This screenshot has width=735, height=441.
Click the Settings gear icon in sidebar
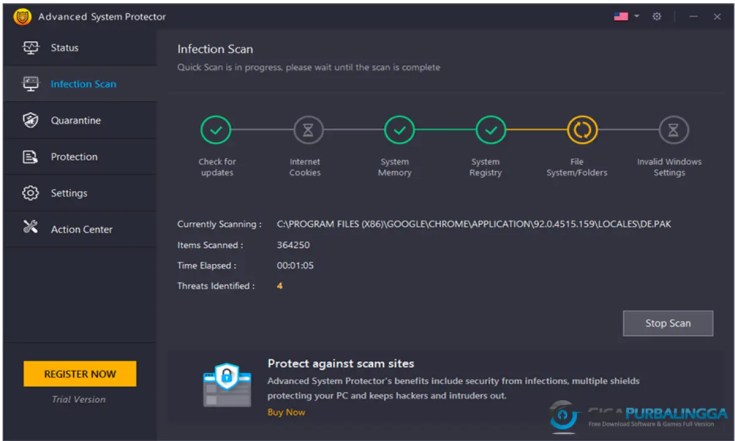tap(30, 193)
